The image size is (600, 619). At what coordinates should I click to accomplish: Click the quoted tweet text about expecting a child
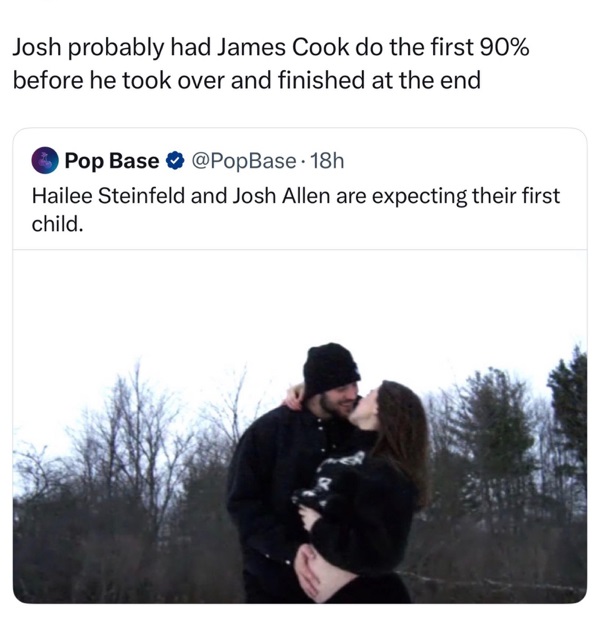(x=295, y=208)
